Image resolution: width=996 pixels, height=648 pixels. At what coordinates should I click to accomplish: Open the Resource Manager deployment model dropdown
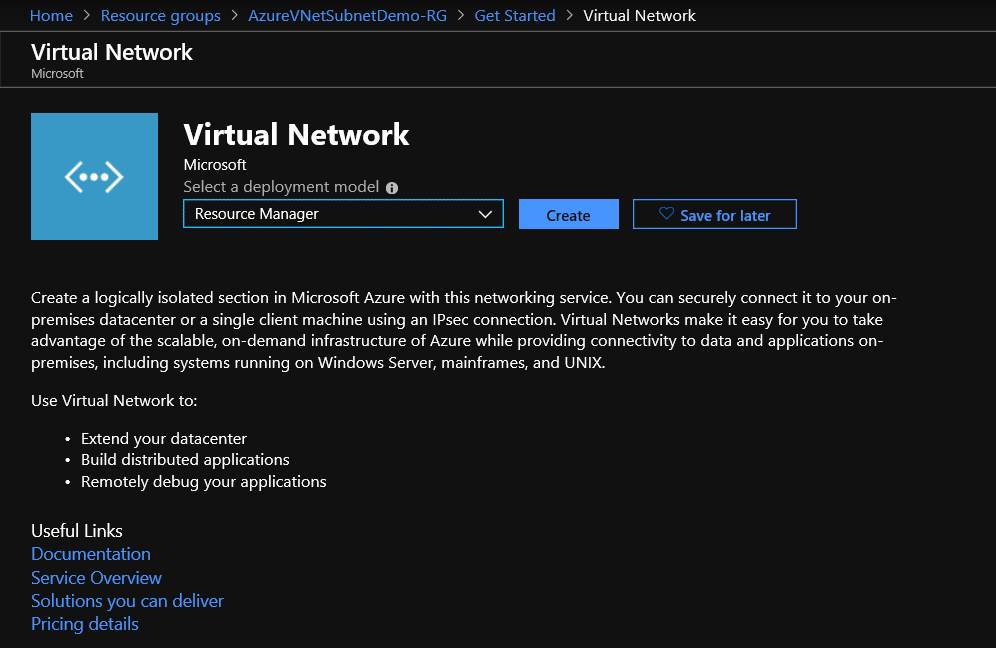343,213
